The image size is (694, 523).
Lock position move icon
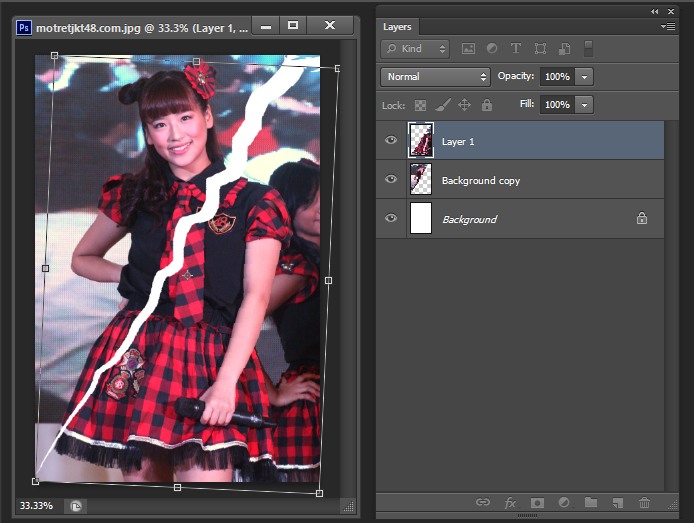464,105
